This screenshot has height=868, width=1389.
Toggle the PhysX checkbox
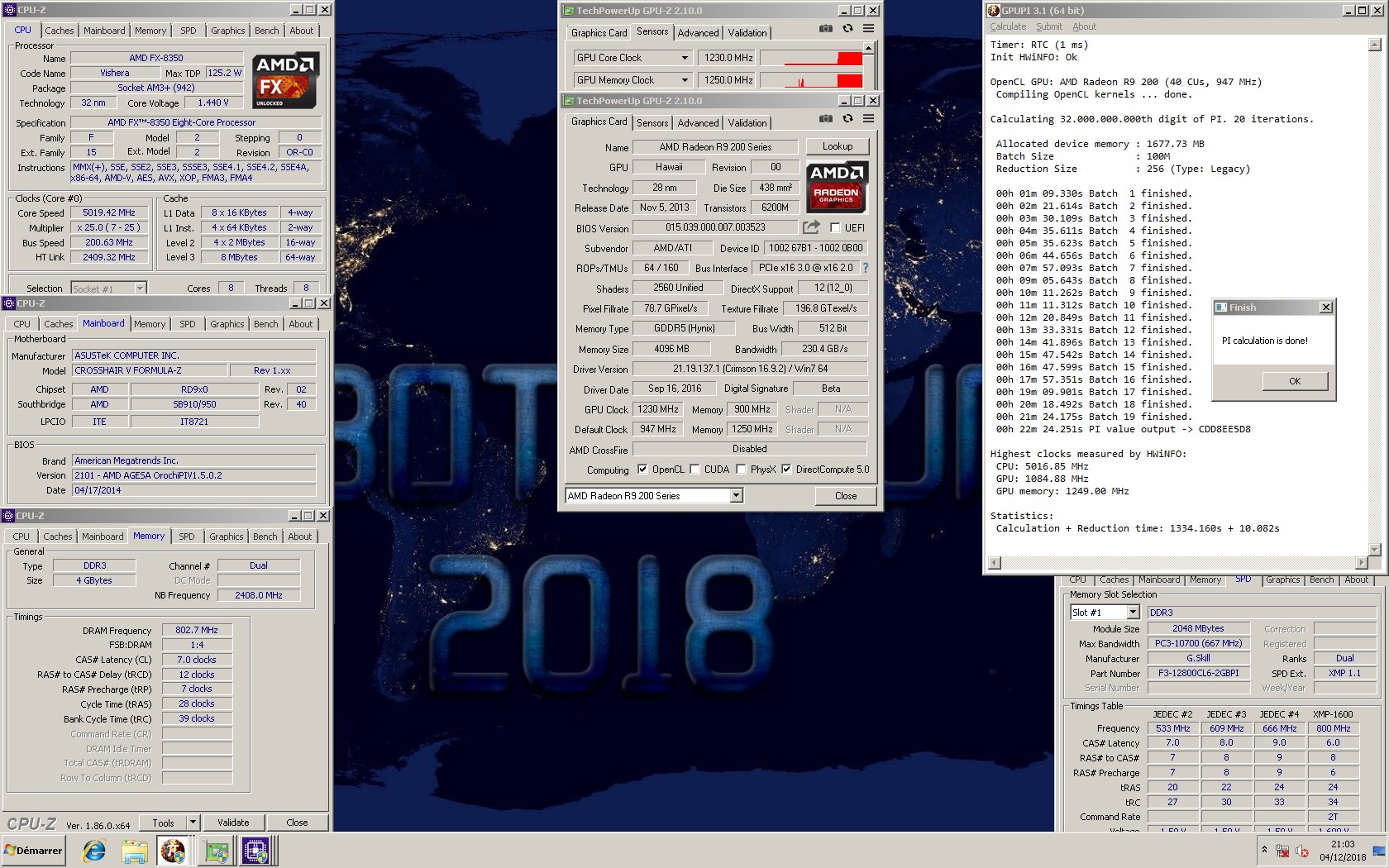click(x=741, y=470)
